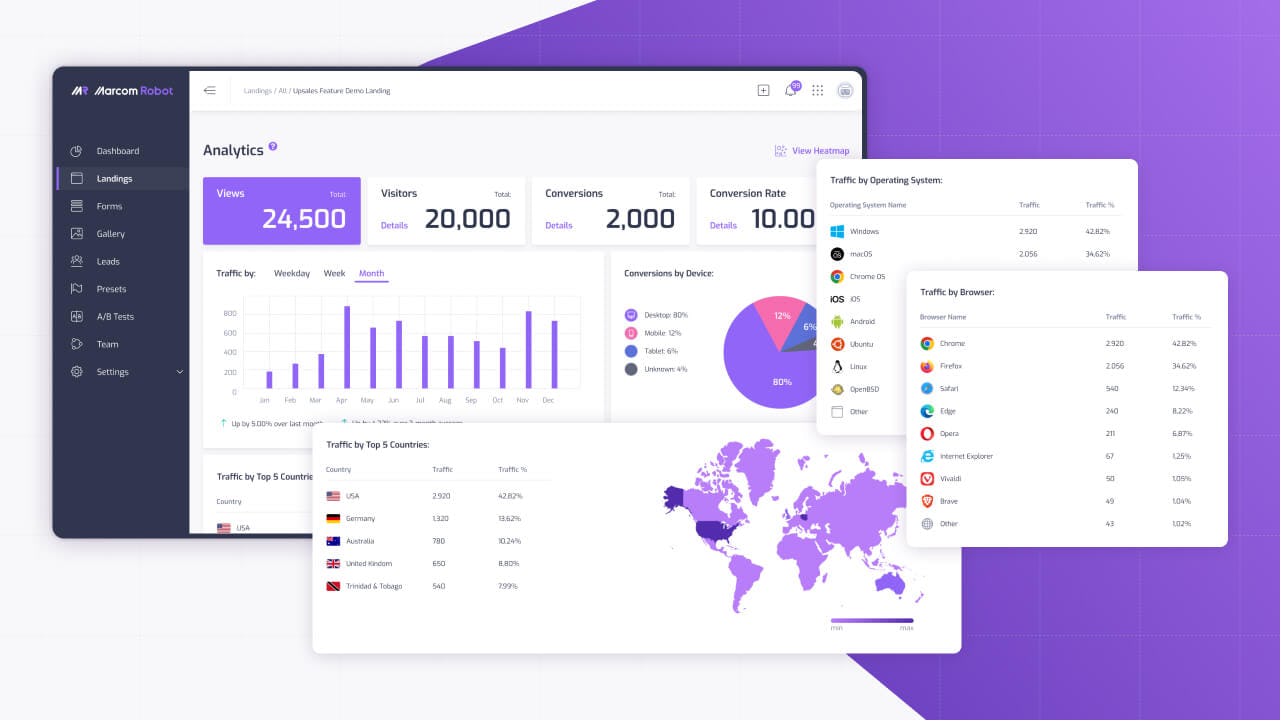Open the Analytics help question-mark icon
The width and height of the screenshot is (1281, 721).
pyautogui.click(x=273, y=145)
